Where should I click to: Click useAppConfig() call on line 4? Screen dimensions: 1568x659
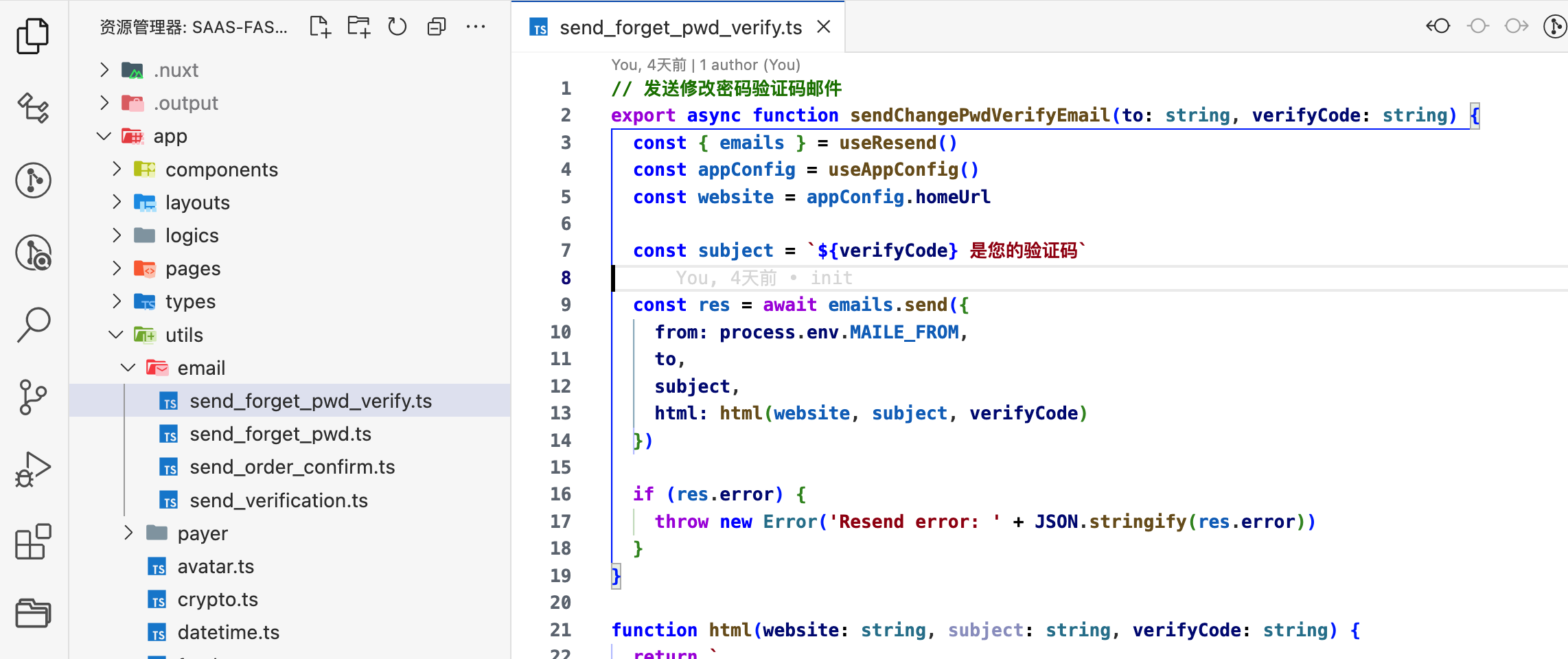(903, 170)
